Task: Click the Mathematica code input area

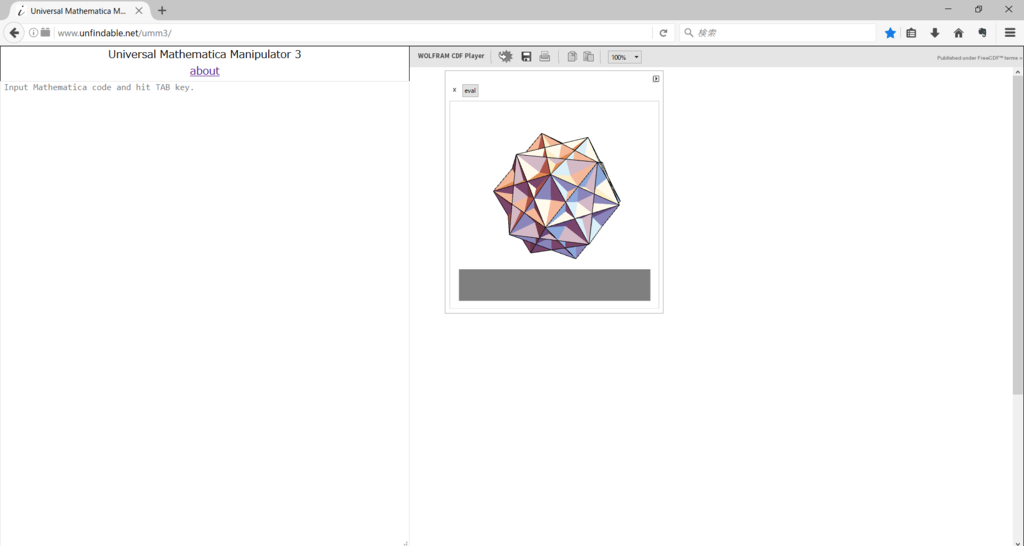Action: 204,312
